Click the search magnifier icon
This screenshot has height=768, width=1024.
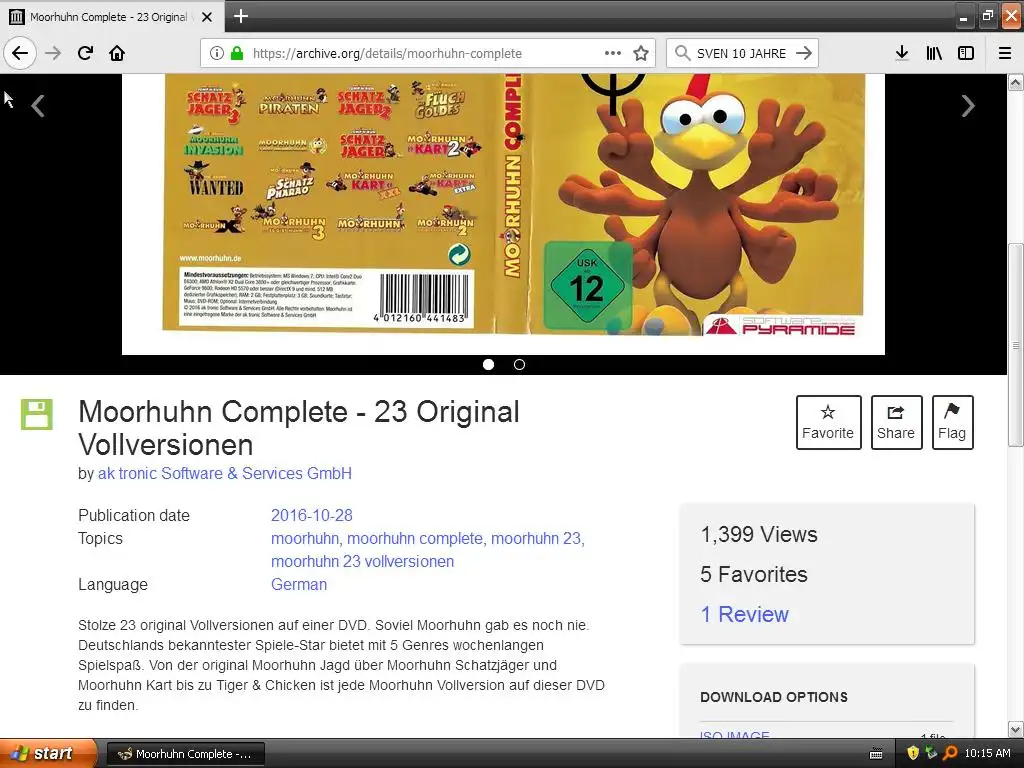click(682, 53)
